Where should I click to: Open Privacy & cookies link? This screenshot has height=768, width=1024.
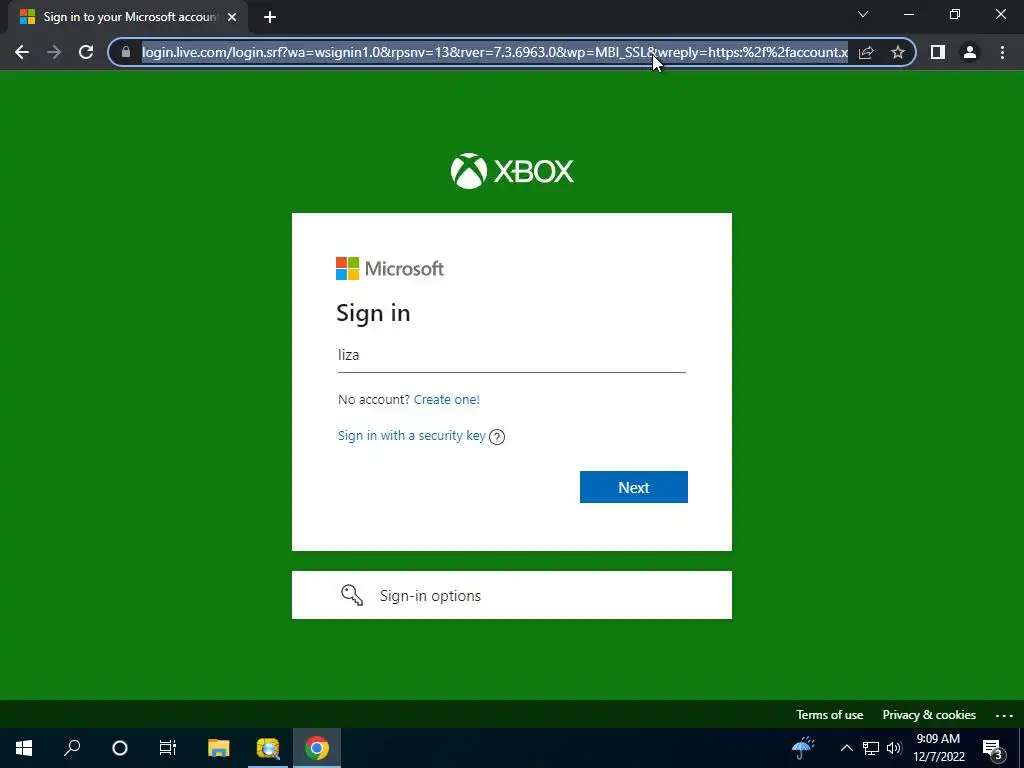coord(929,715)
